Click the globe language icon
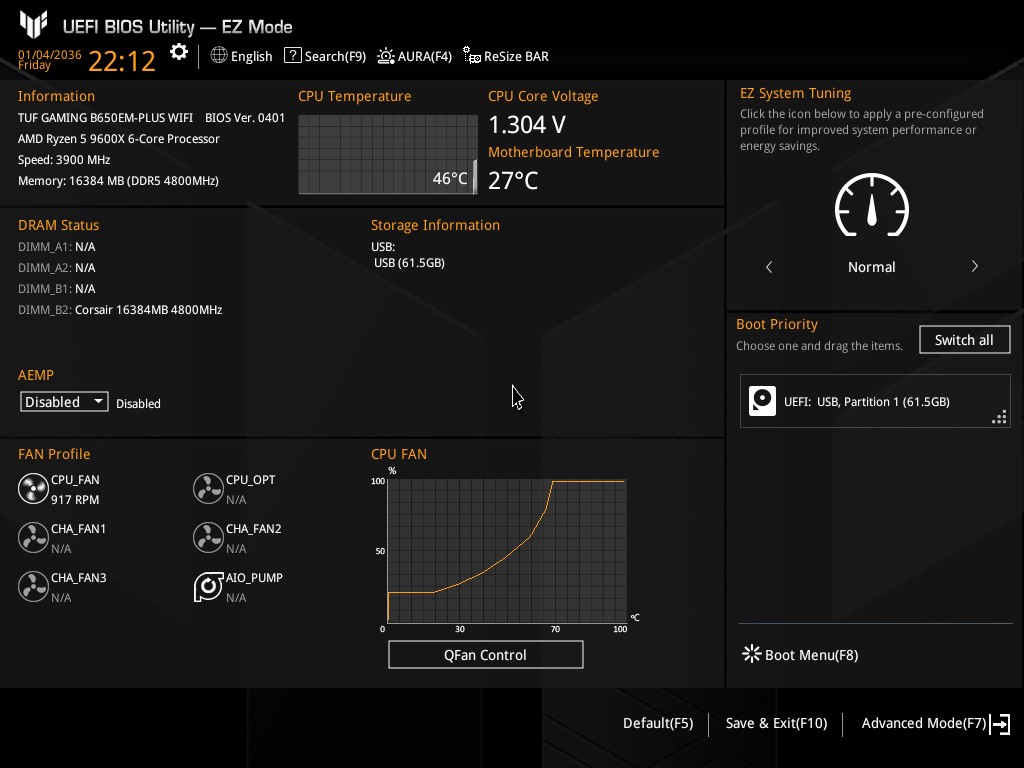The image size is (1024, 768). click(x=219, y=56)
